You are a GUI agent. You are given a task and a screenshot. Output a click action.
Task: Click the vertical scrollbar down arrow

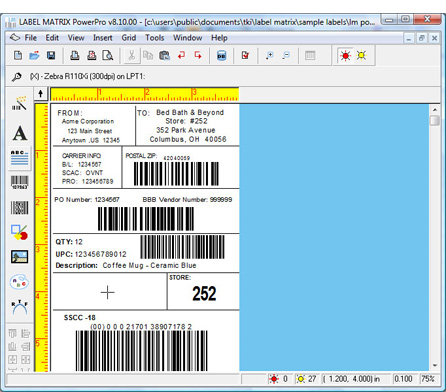pos(435,366)
